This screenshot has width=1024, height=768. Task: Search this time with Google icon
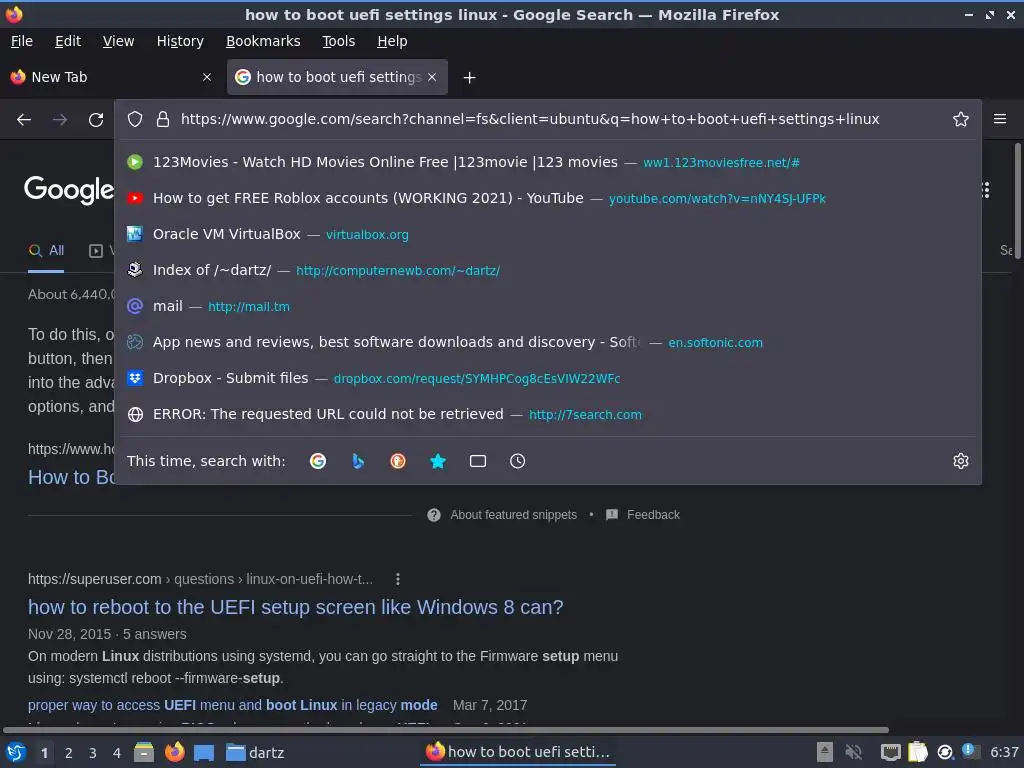[x=318, y=461]
